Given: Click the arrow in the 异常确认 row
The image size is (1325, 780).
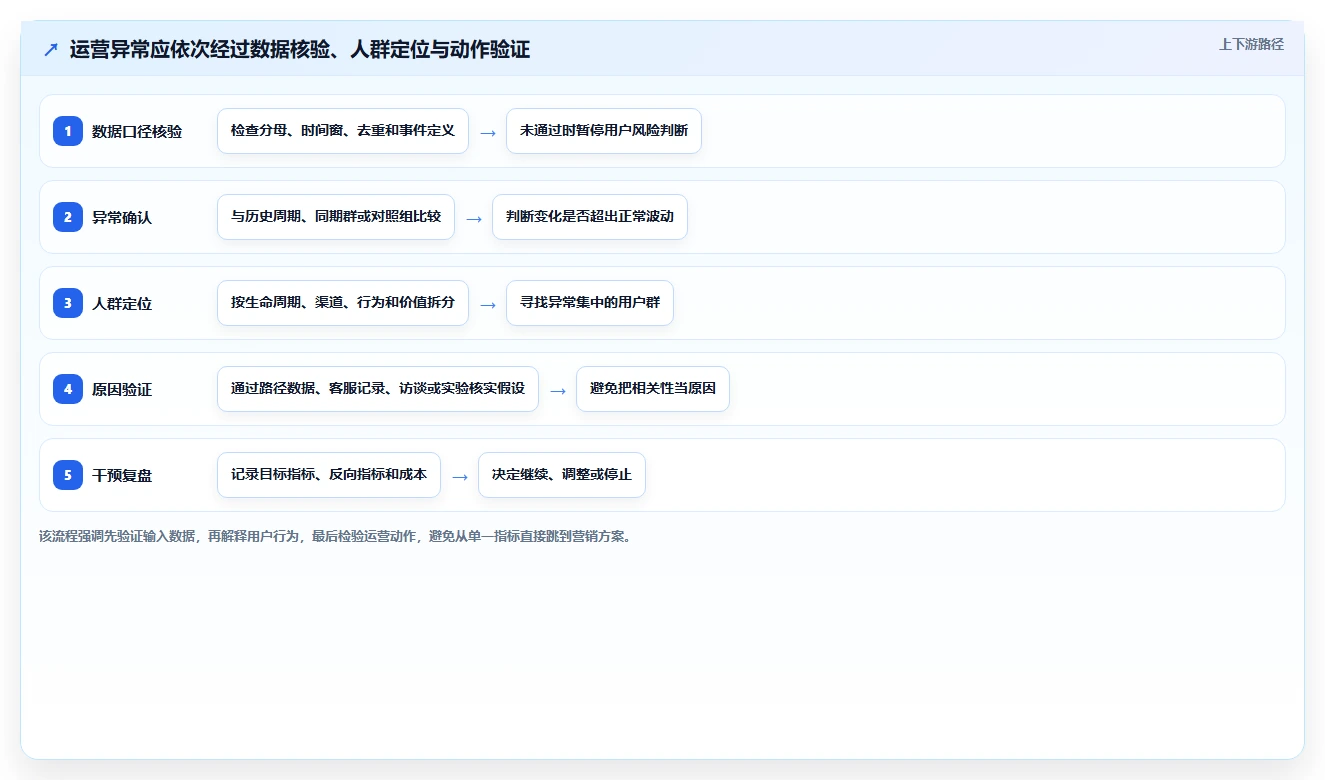Looking at the screenshot, I should click(474, 218).
